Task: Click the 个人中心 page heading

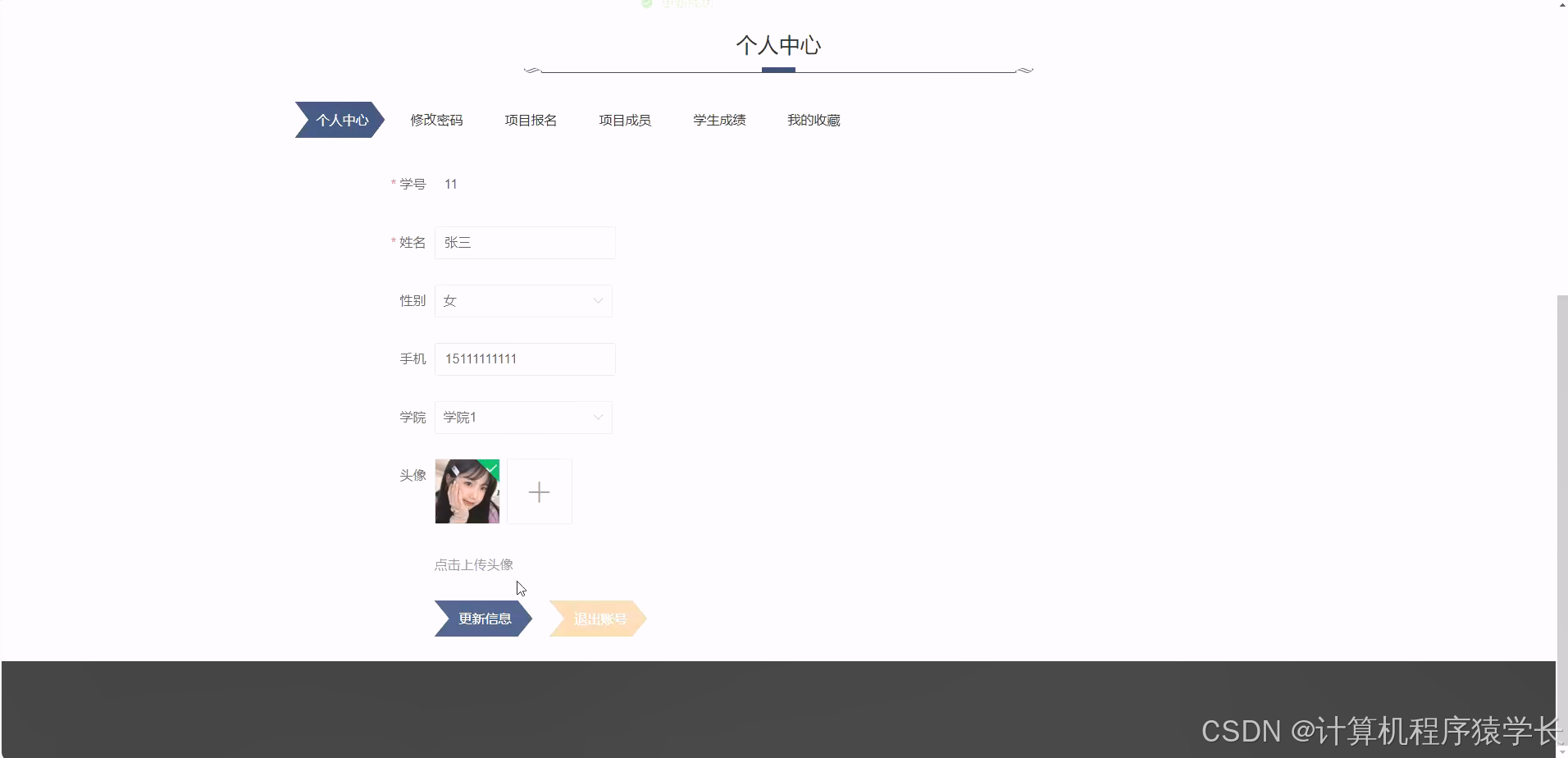Action: [778, 45]
